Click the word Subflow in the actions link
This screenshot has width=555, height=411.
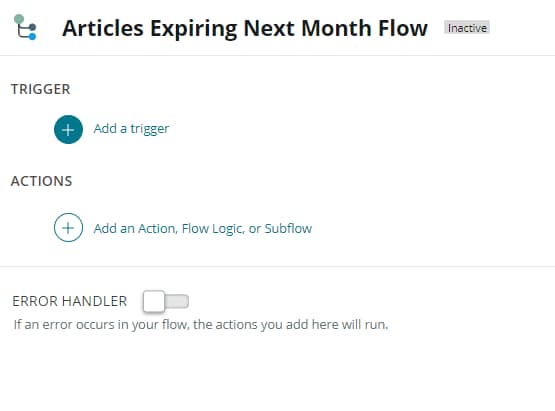pyautogui.click(x=288, y=229)
